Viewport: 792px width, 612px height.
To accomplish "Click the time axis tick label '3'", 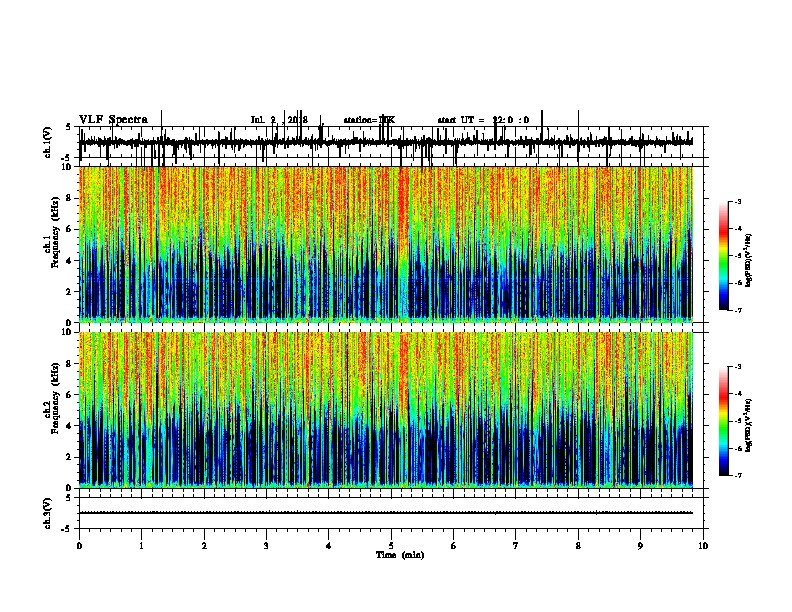I will 266,546.
